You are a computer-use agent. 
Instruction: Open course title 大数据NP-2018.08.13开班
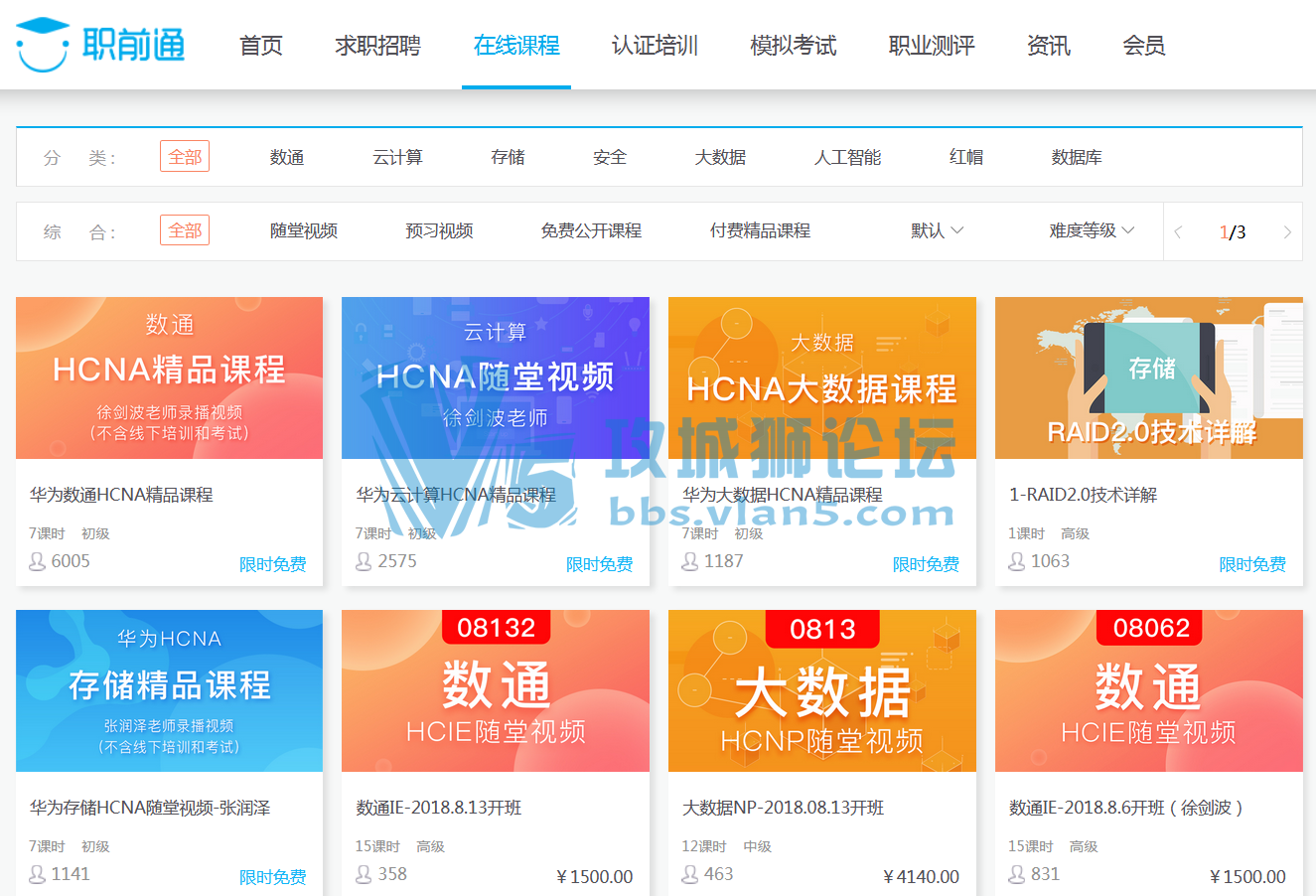point(783,808)
